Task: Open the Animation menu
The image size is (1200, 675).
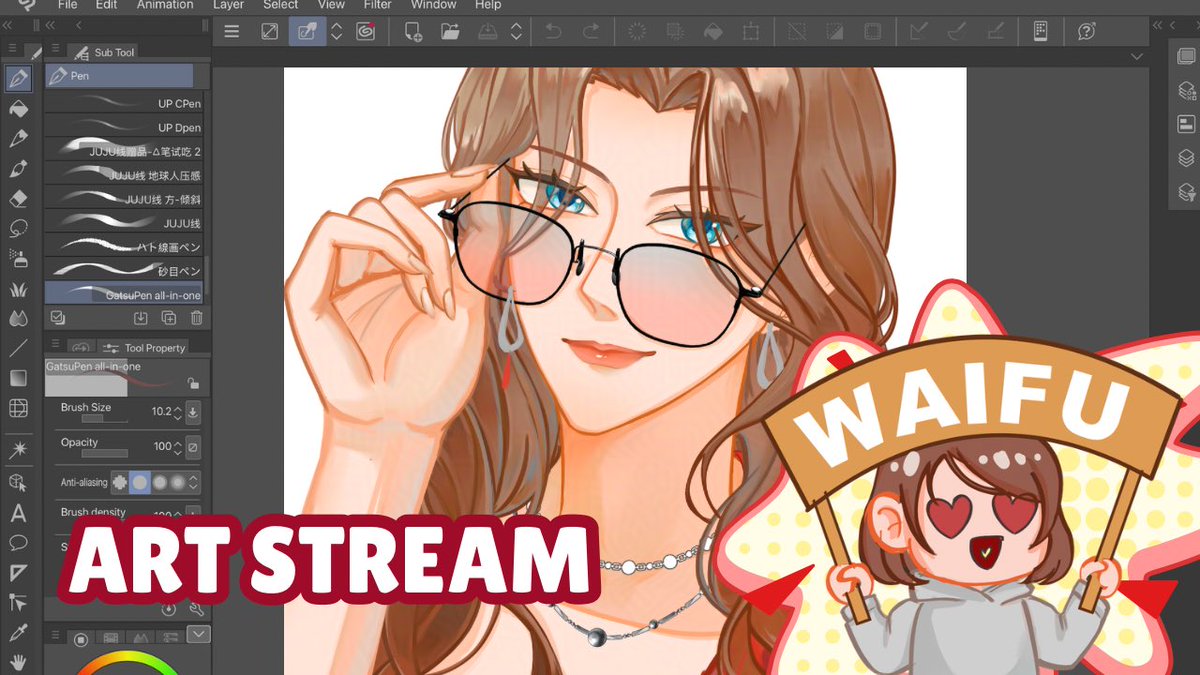Action: [164, 6]
